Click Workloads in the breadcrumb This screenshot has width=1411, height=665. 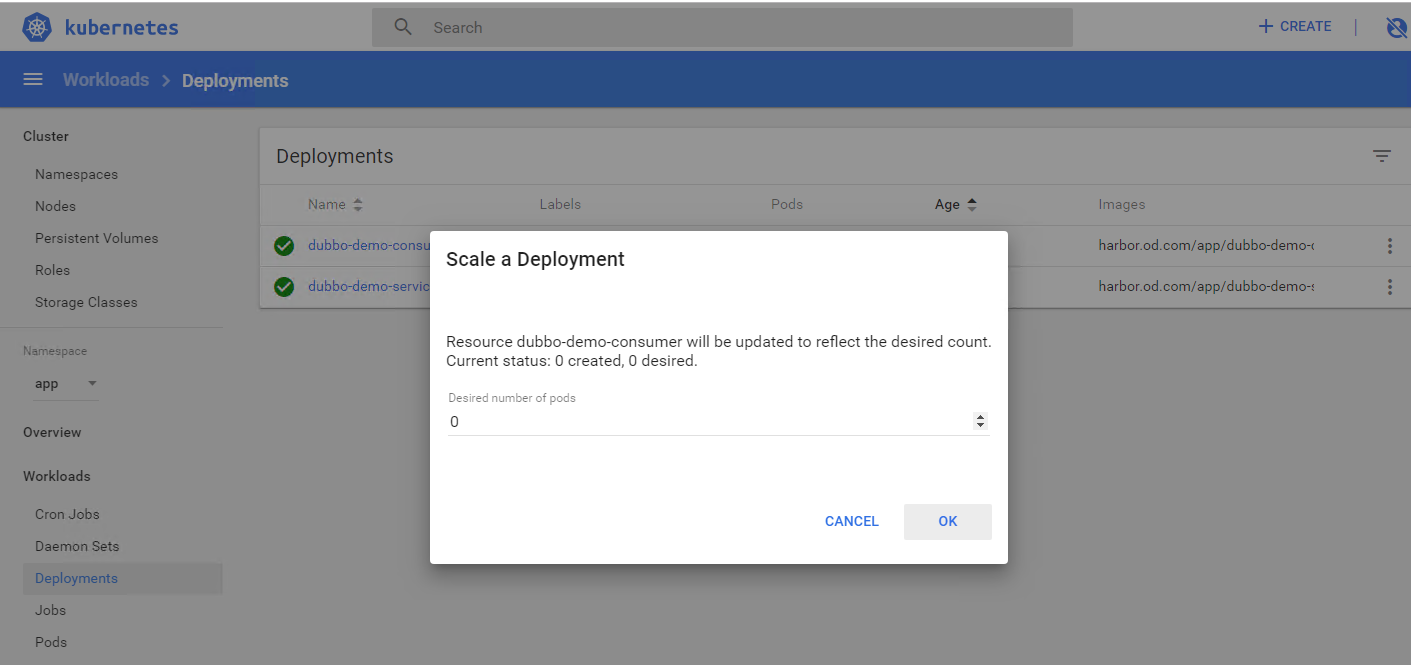click(106, 80)
